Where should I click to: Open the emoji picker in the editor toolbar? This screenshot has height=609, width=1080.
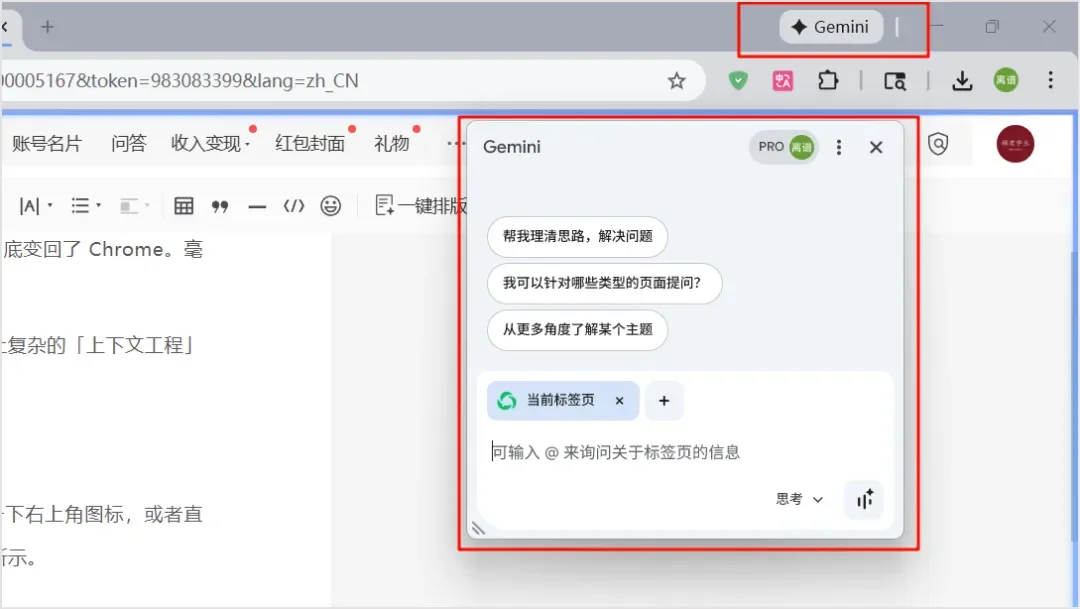tap(331, 205)
